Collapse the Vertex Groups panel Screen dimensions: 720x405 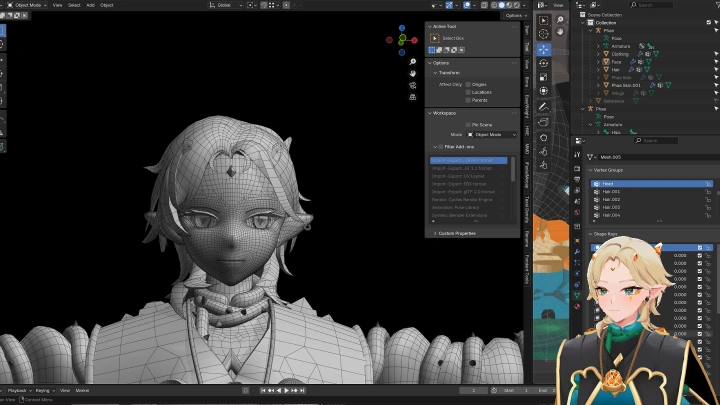591,170
